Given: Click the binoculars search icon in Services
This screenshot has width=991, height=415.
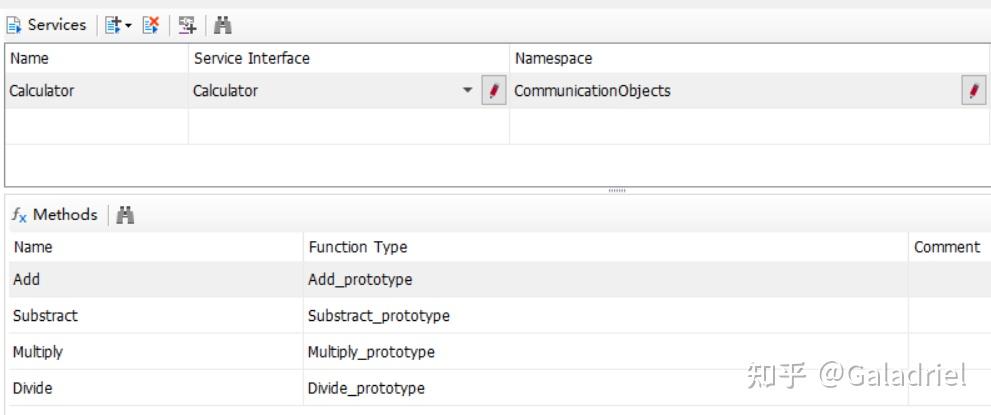Looking at the screenshot, I should click(x=223, y=25).
